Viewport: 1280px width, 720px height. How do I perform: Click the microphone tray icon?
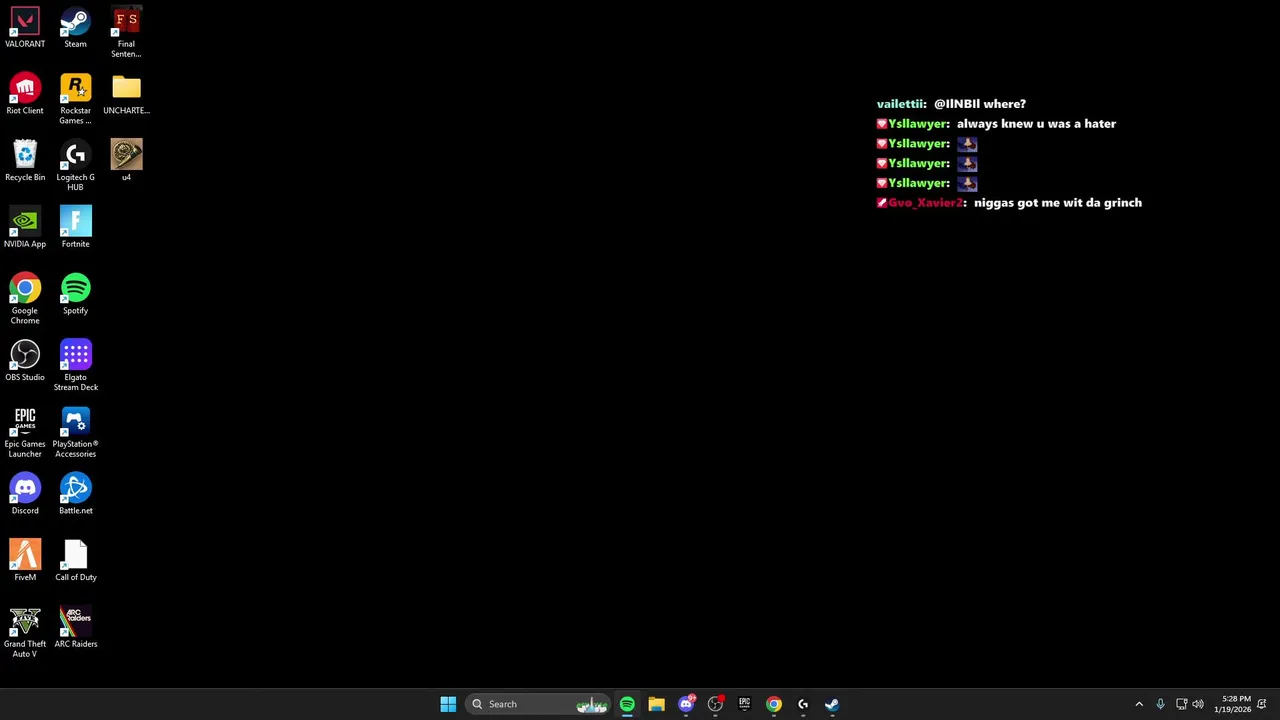point(1160,704)
